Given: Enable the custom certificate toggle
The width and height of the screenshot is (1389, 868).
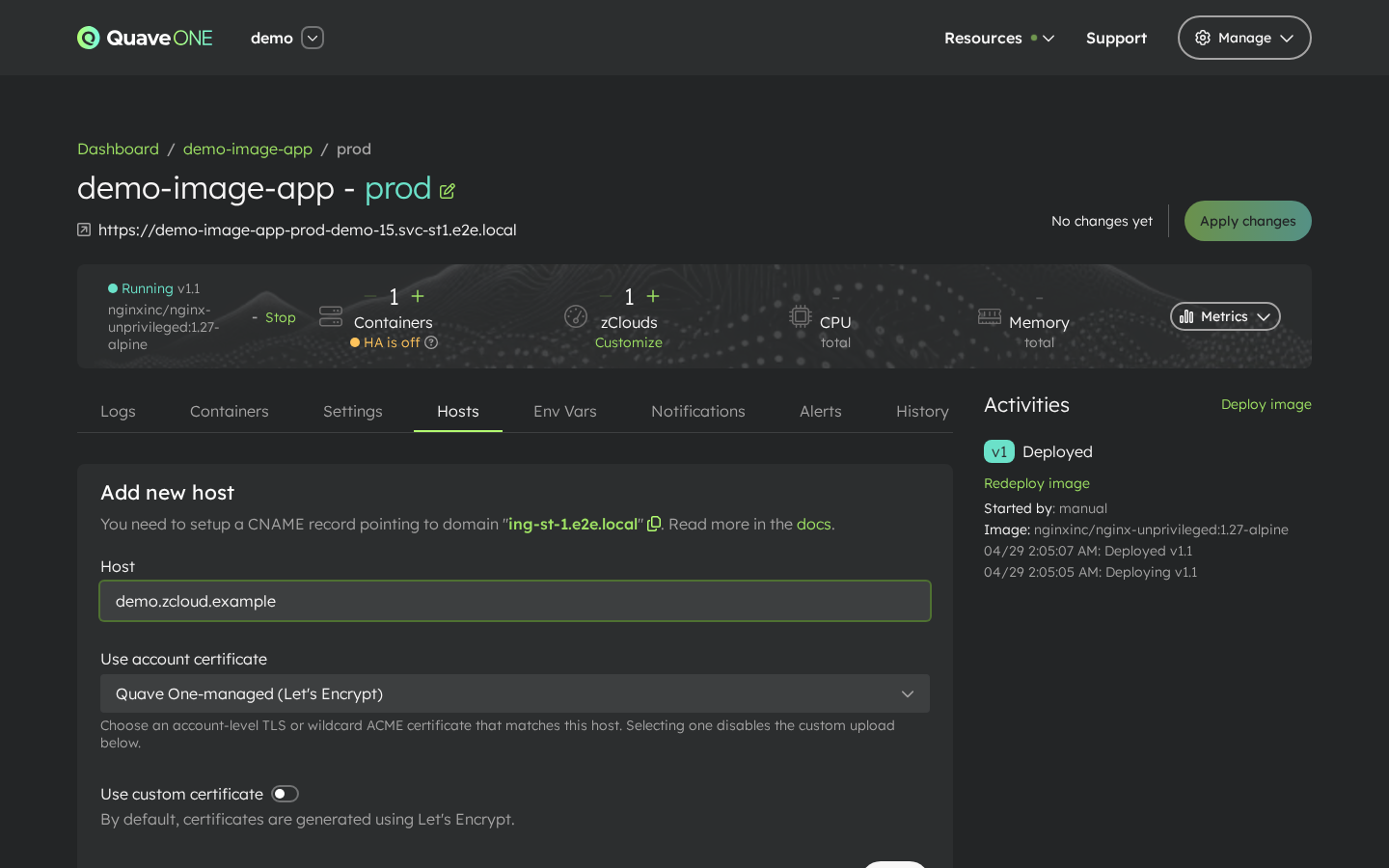Looking at the screenshot, I should pos(285,793).
